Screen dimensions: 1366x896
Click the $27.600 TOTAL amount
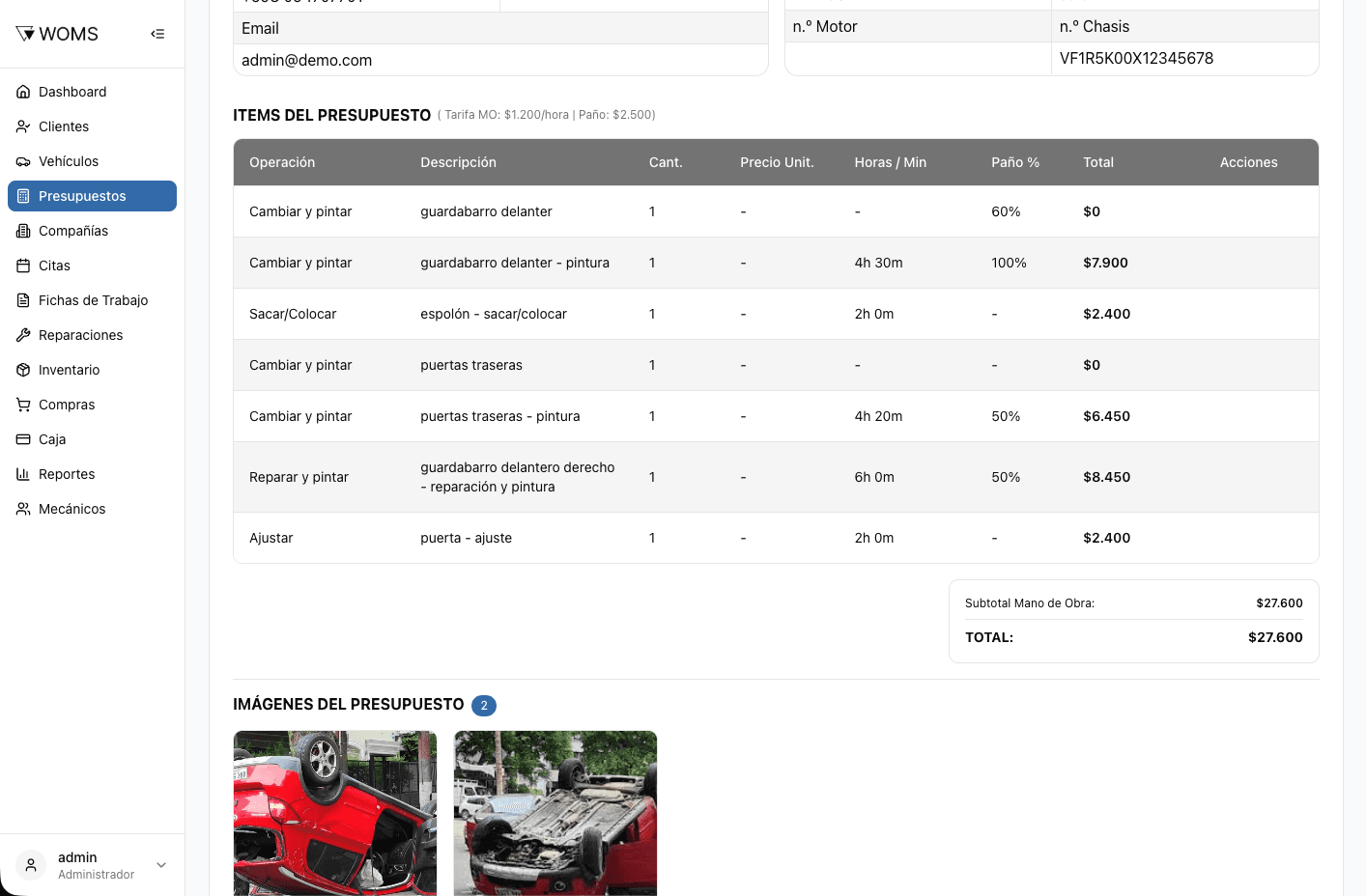coord(1275,637)
